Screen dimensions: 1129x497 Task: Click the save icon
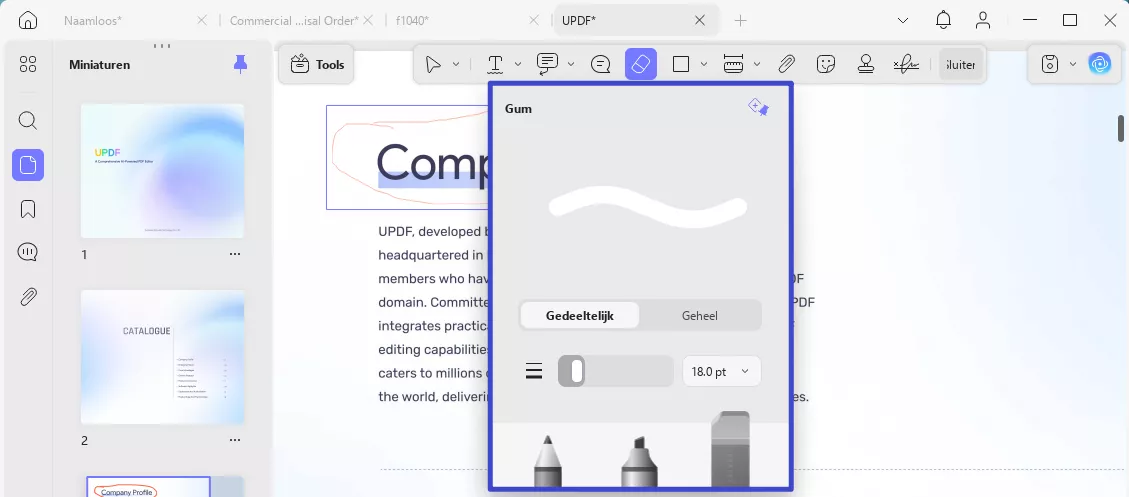point(1050,64)
